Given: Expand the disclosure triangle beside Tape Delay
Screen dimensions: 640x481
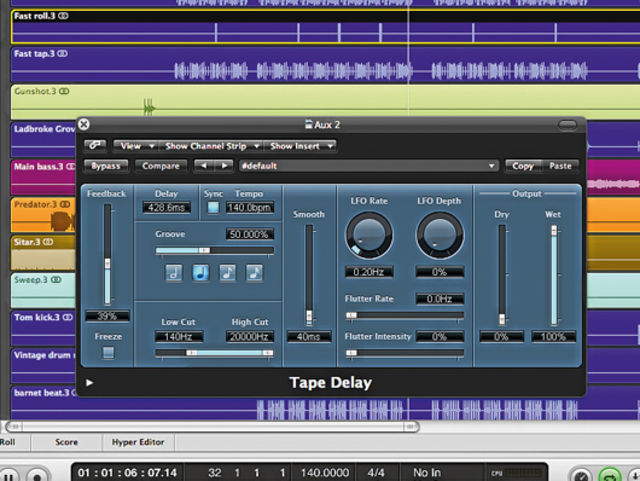Looking at the screenshot, I should (89, 383).
